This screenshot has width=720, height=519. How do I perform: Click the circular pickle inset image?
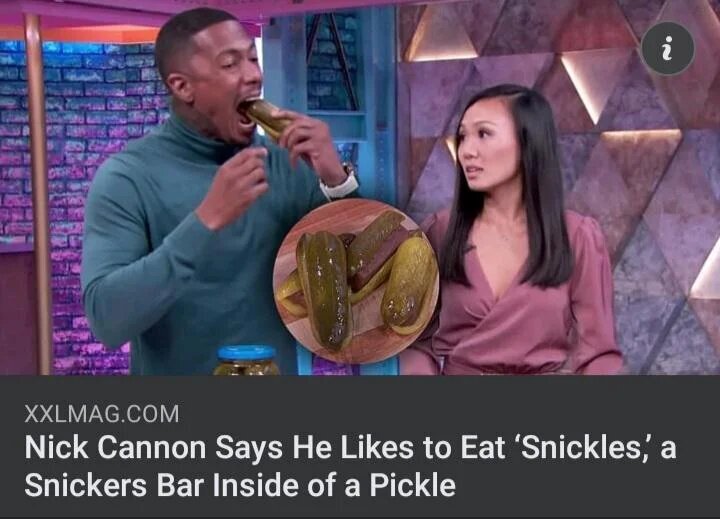pos(356,281)
